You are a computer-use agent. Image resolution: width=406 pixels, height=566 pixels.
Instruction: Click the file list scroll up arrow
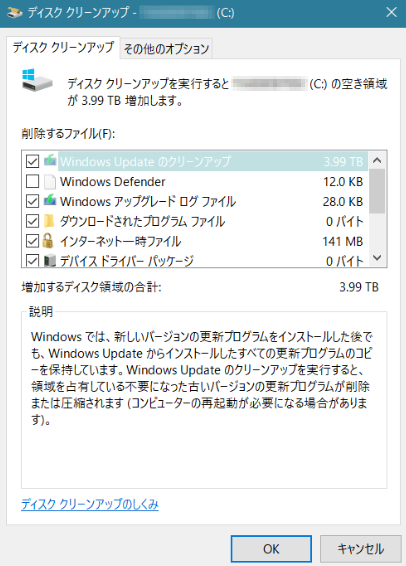[377, 160]
